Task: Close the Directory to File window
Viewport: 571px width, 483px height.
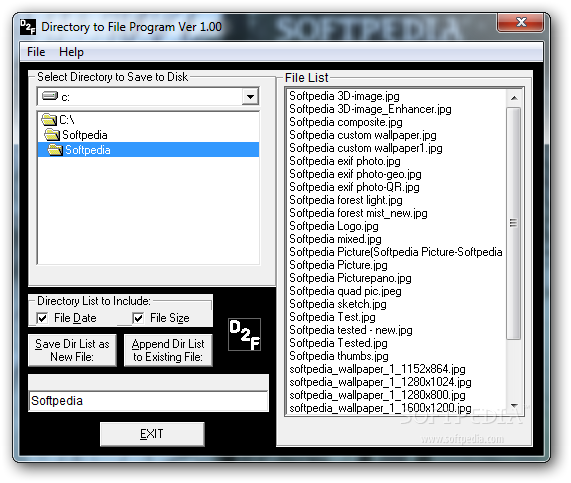Action: click(520, 22)
